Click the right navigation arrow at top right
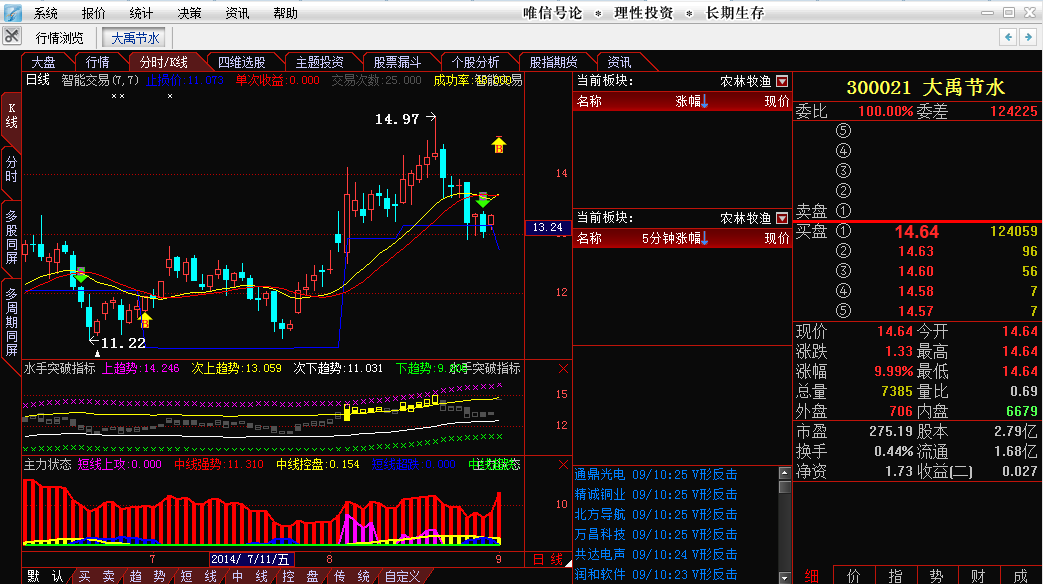This screenshot has width=1043, height=584. click(x=1027, y=37)
